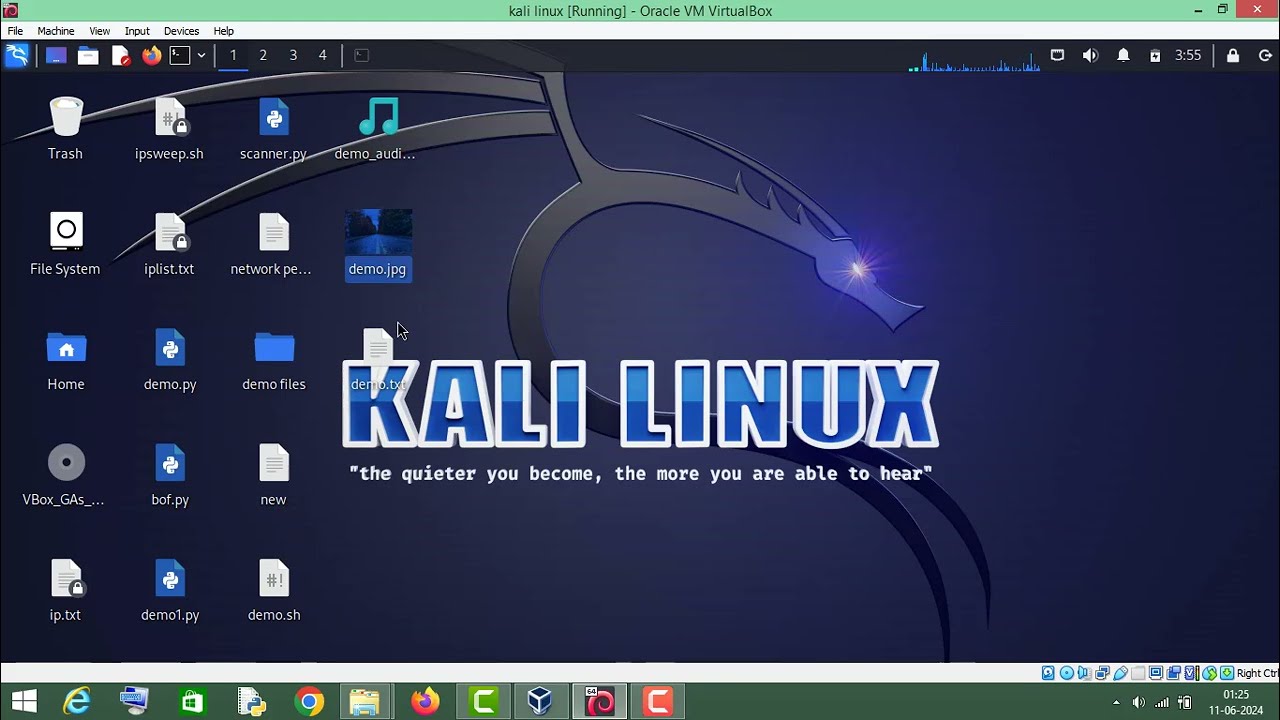Select the demo.txt file icon
The width and height of the screenshot is (1280, 720).
pos(378,359)
